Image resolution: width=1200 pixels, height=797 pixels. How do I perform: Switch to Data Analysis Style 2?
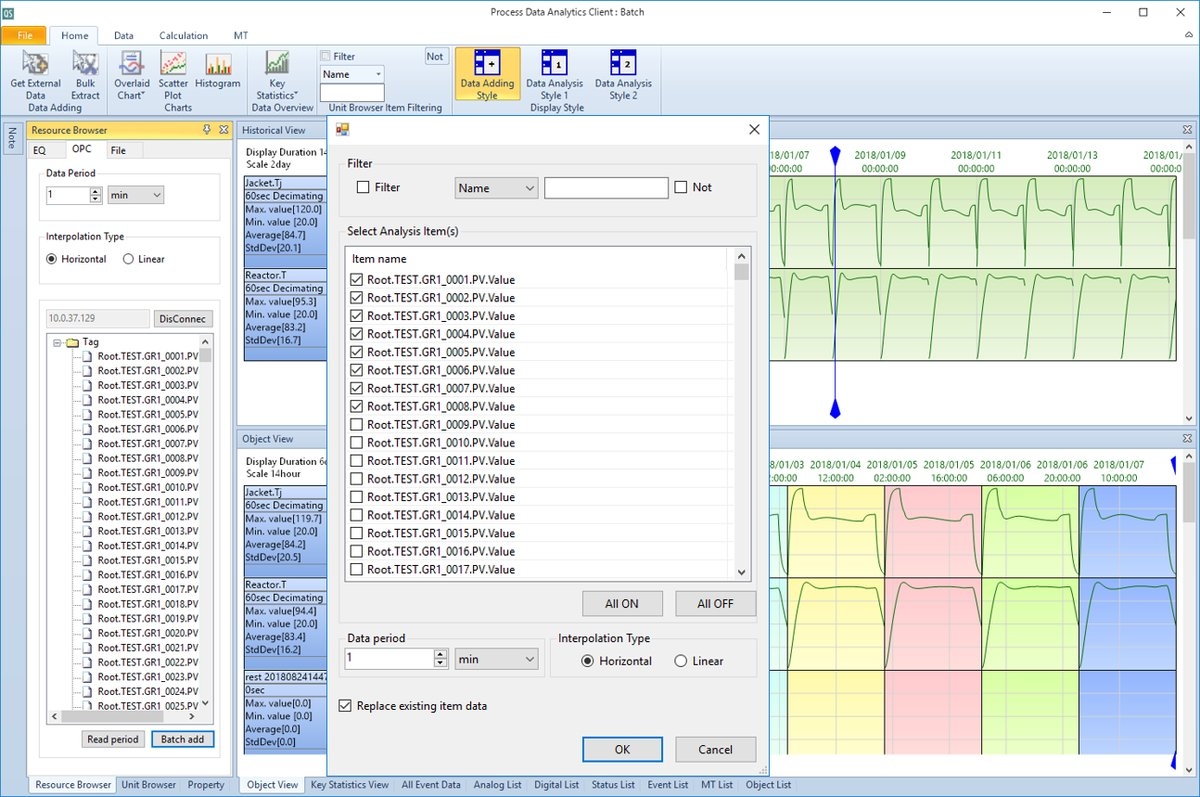(623, 74)
